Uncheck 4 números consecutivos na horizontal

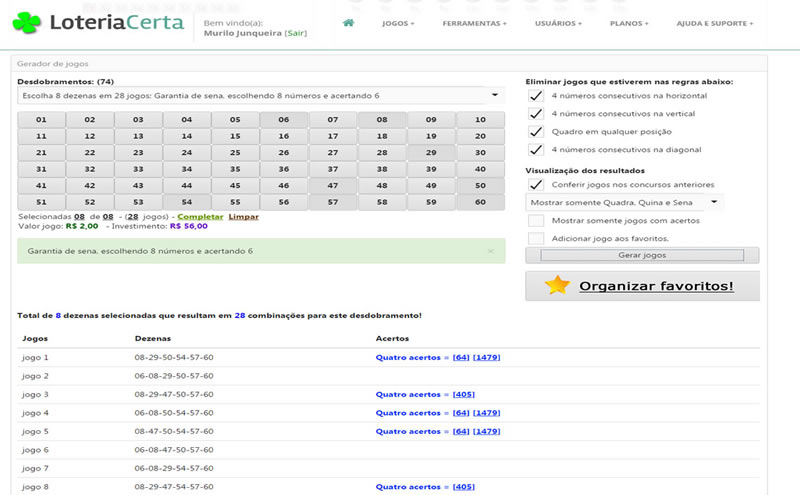536,96
